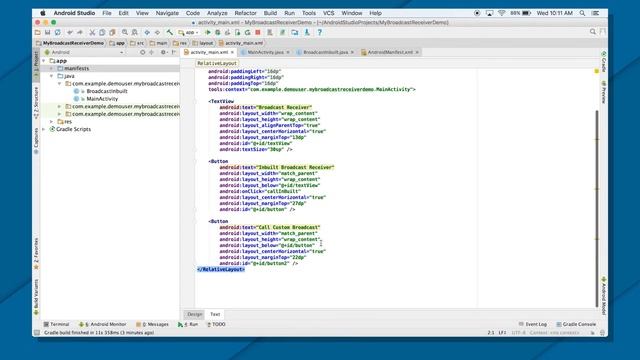640x360 pixels.
Task: Collapse the app module tree node
Action: click(44, 61)
